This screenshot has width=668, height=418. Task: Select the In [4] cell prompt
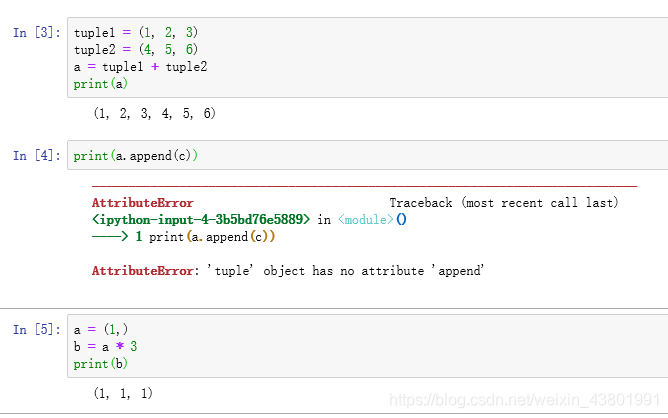(x=37, y=156)
